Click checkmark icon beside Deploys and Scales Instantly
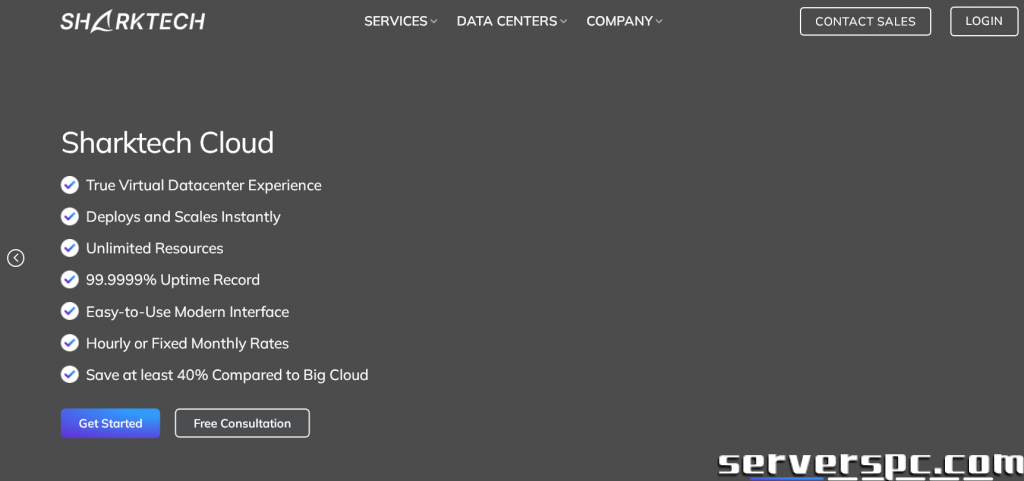The width and height of the screenshot is (1024, 481). [70, 217]
